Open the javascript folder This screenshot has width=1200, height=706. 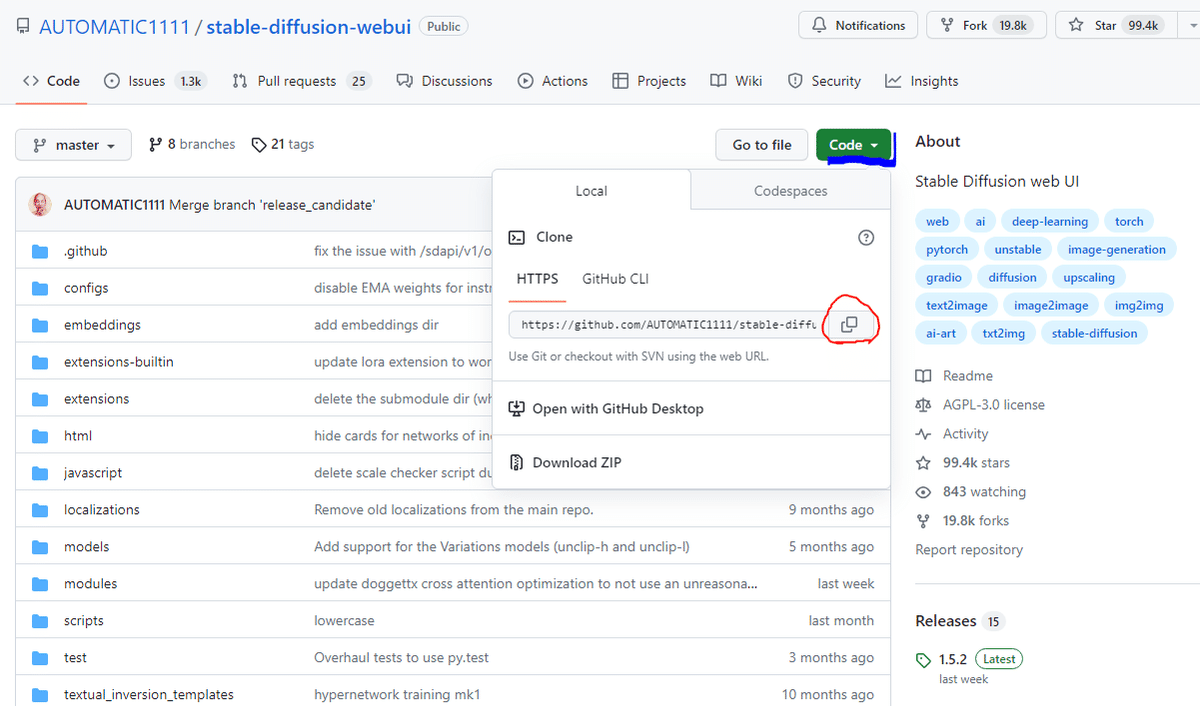(x=93, y=473)
